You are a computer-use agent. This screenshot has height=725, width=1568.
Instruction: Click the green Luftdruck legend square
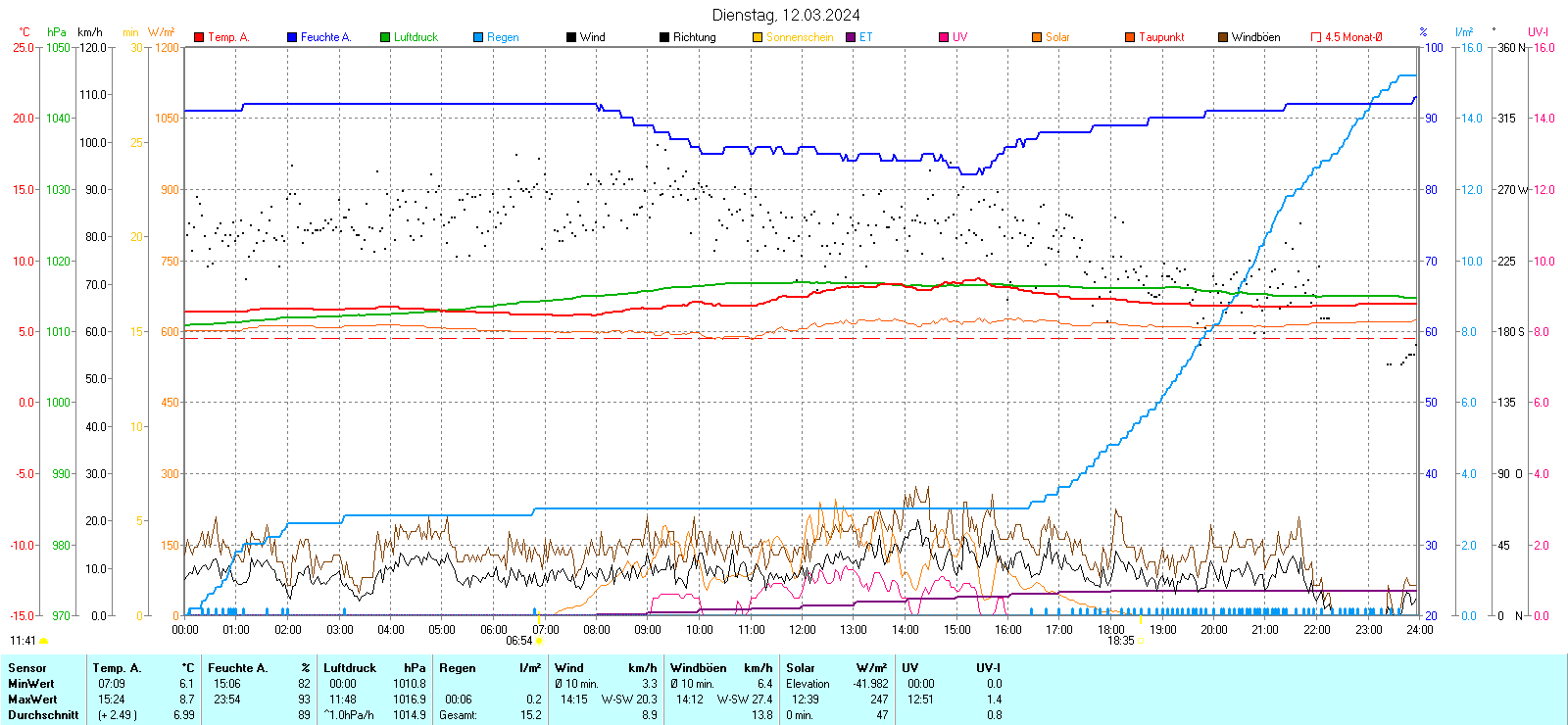coord(385,37)
